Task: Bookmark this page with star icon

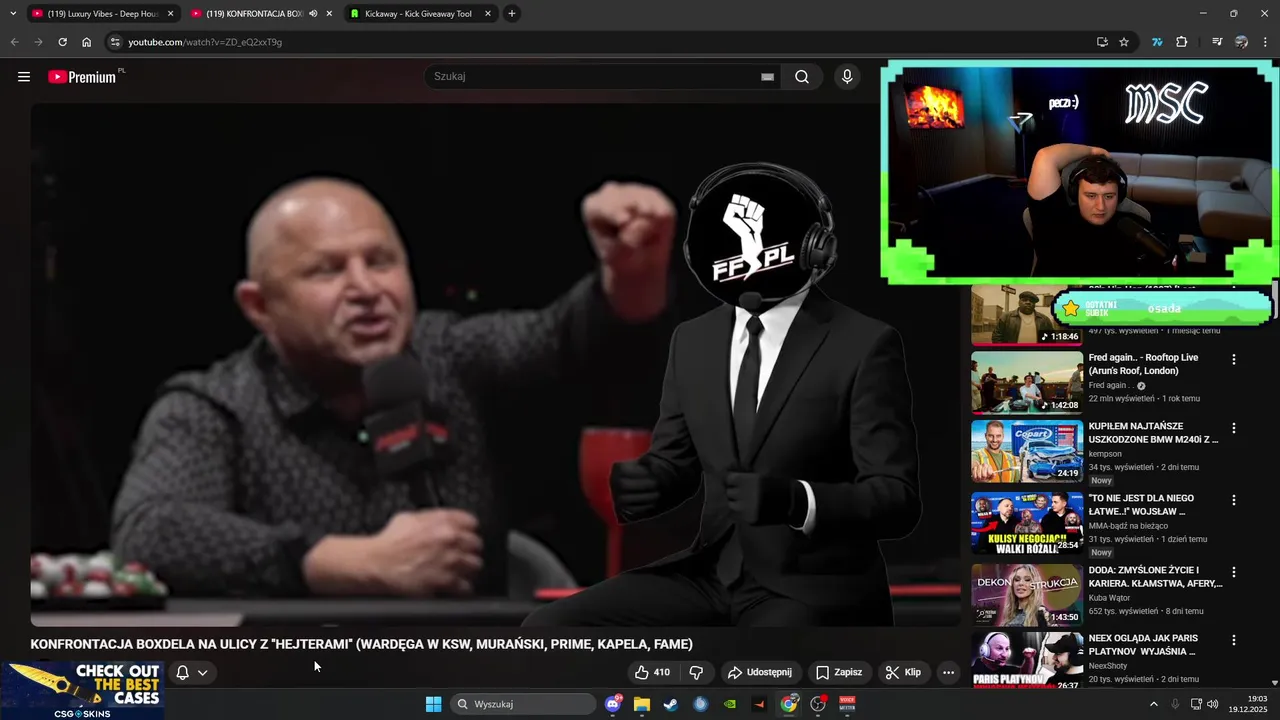Action: click(x=1124, y=42)
